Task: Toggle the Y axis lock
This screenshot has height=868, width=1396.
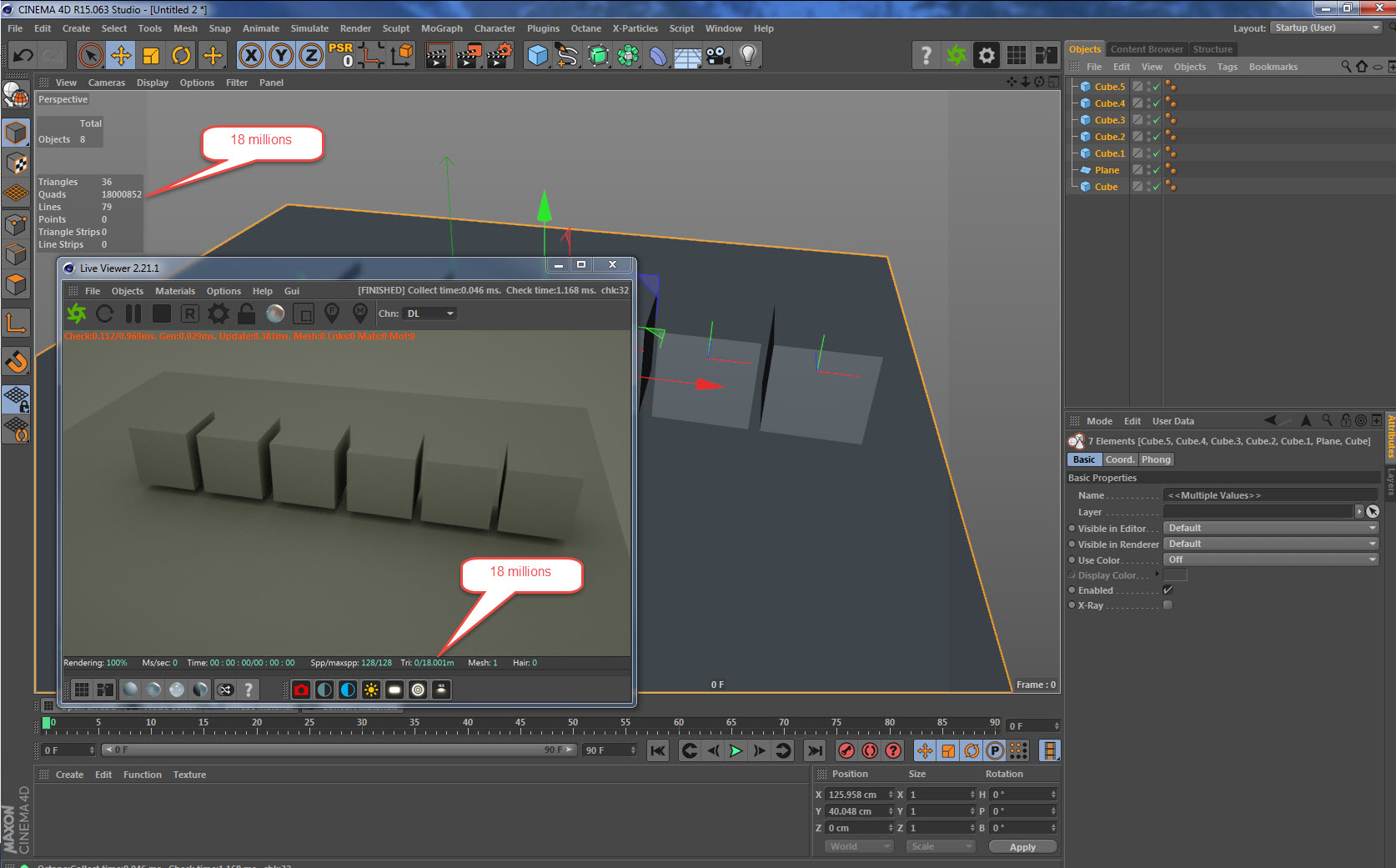Action: pyautogui.click(x=281, y=56)
